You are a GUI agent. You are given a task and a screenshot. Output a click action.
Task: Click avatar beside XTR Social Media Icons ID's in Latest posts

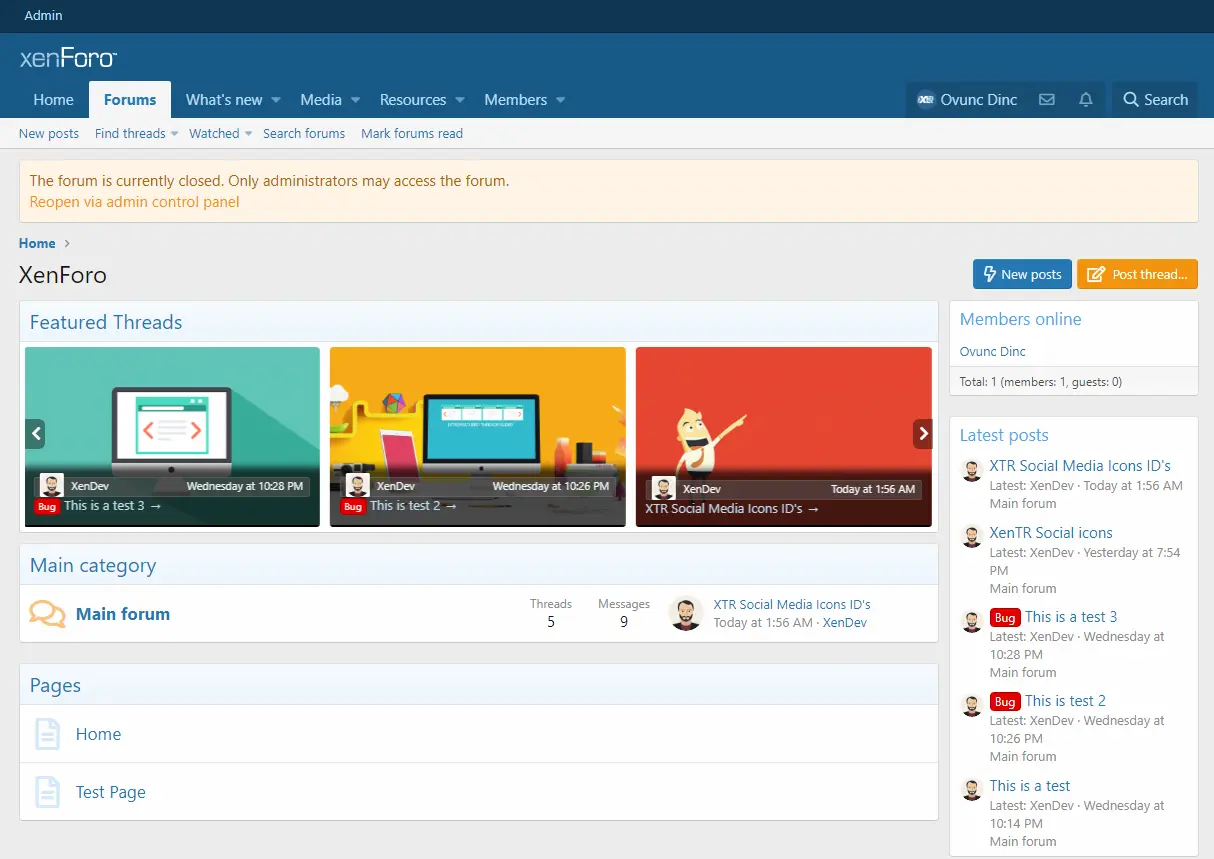(971, 471)
